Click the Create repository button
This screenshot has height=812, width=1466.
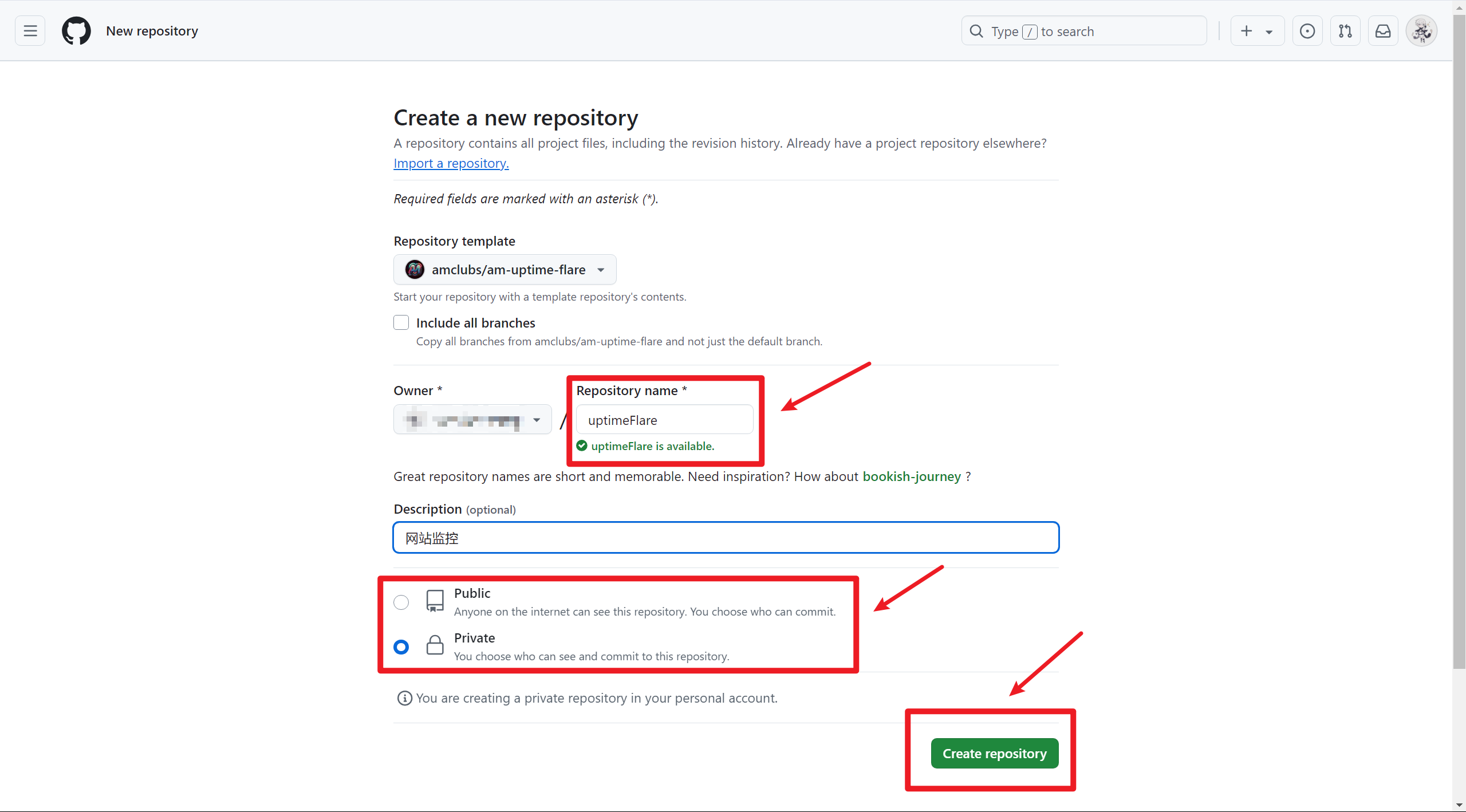(x=995, y=754)
